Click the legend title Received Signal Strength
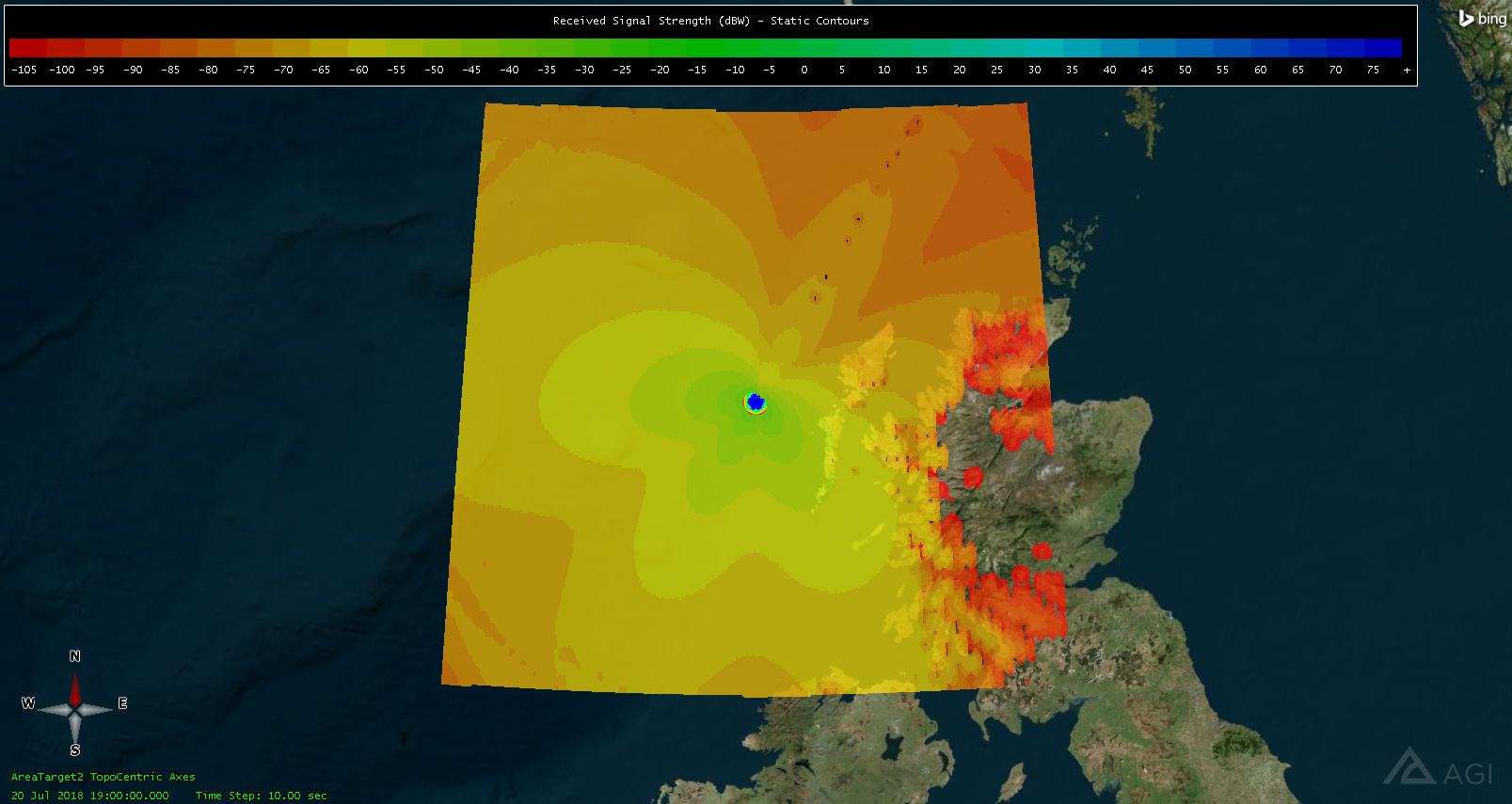1512x804 pixels. [x=710, y=21]
